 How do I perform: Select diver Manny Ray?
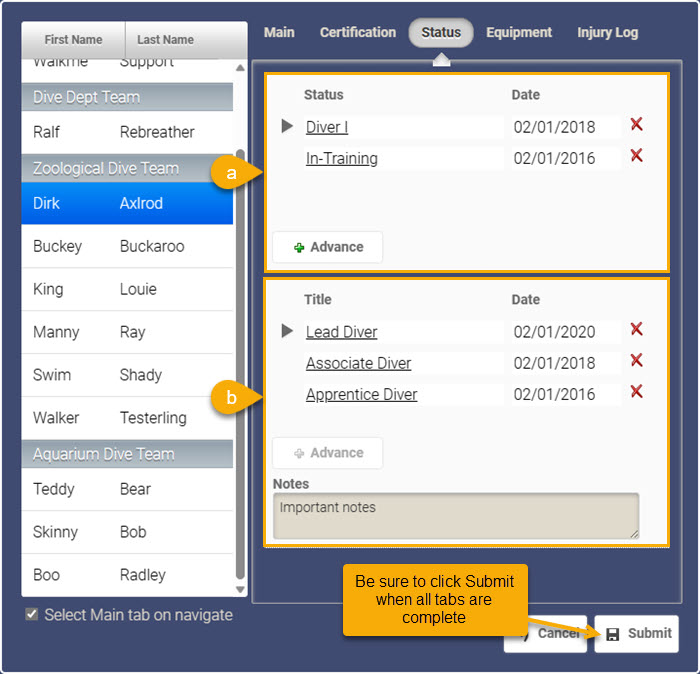127,332
